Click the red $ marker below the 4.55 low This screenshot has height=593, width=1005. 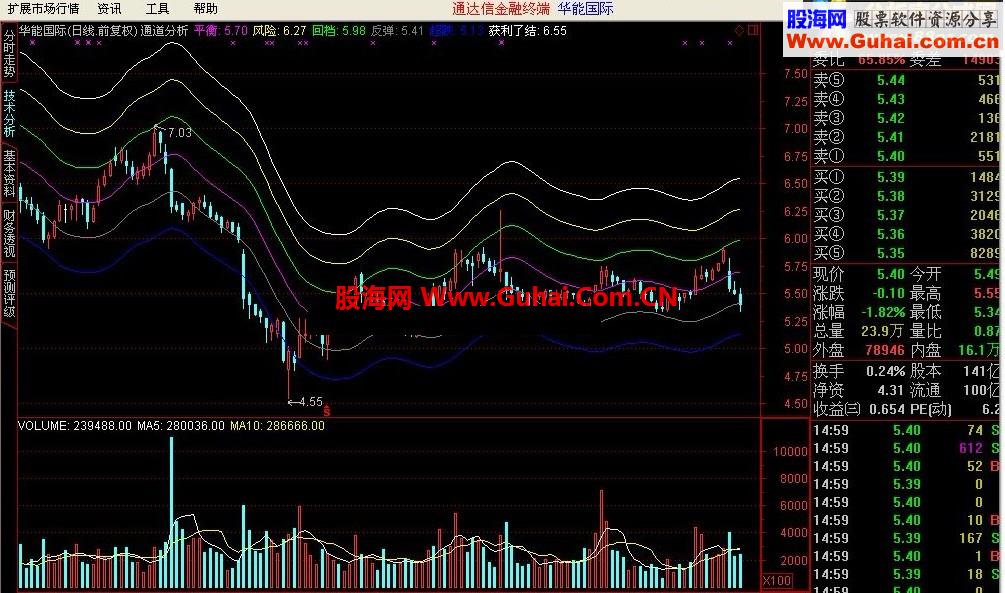tap(327, 410)
